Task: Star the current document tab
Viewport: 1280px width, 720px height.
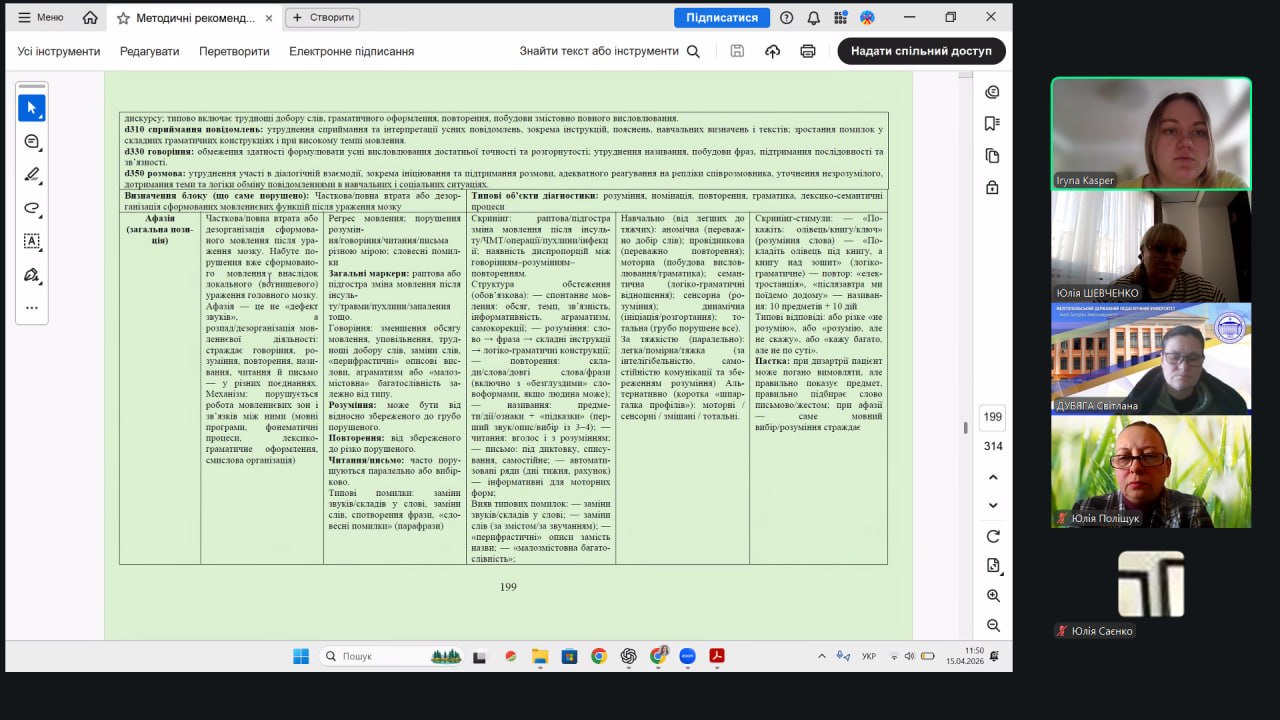Action: 123,18
